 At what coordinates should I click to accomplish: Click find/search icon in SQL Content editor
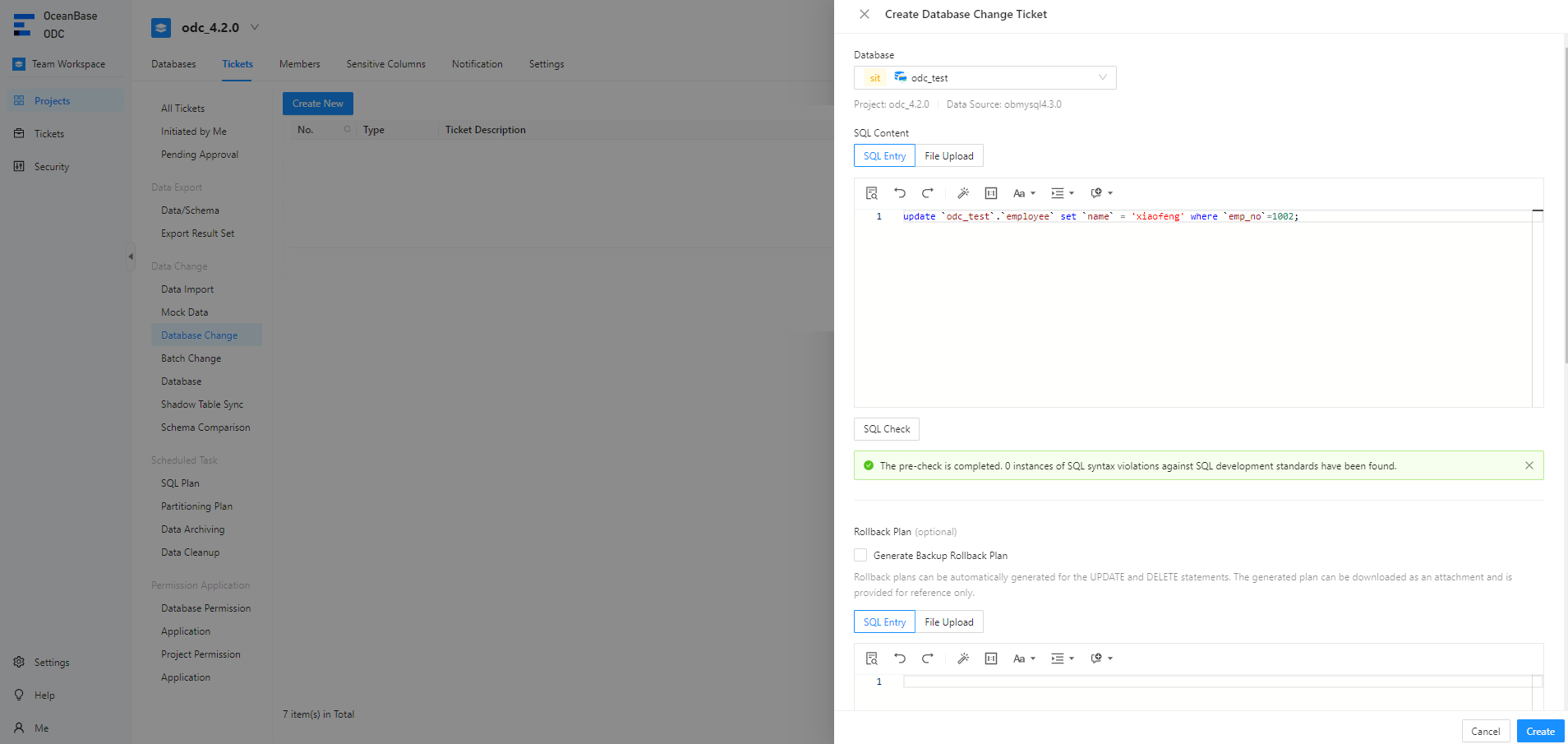872,193
